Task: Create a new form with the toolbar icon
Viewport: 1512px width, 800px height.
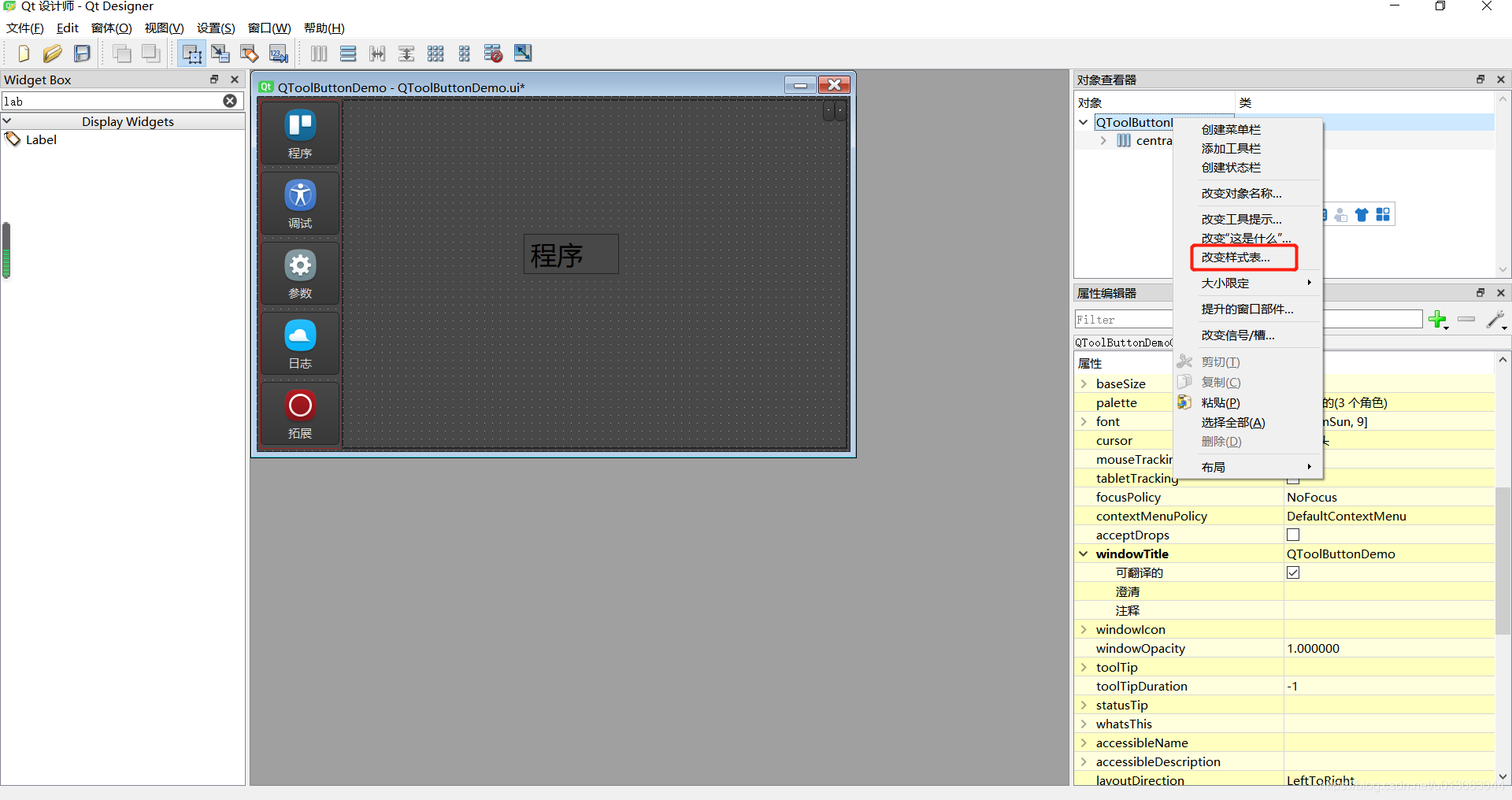Action: click(24, 54)
